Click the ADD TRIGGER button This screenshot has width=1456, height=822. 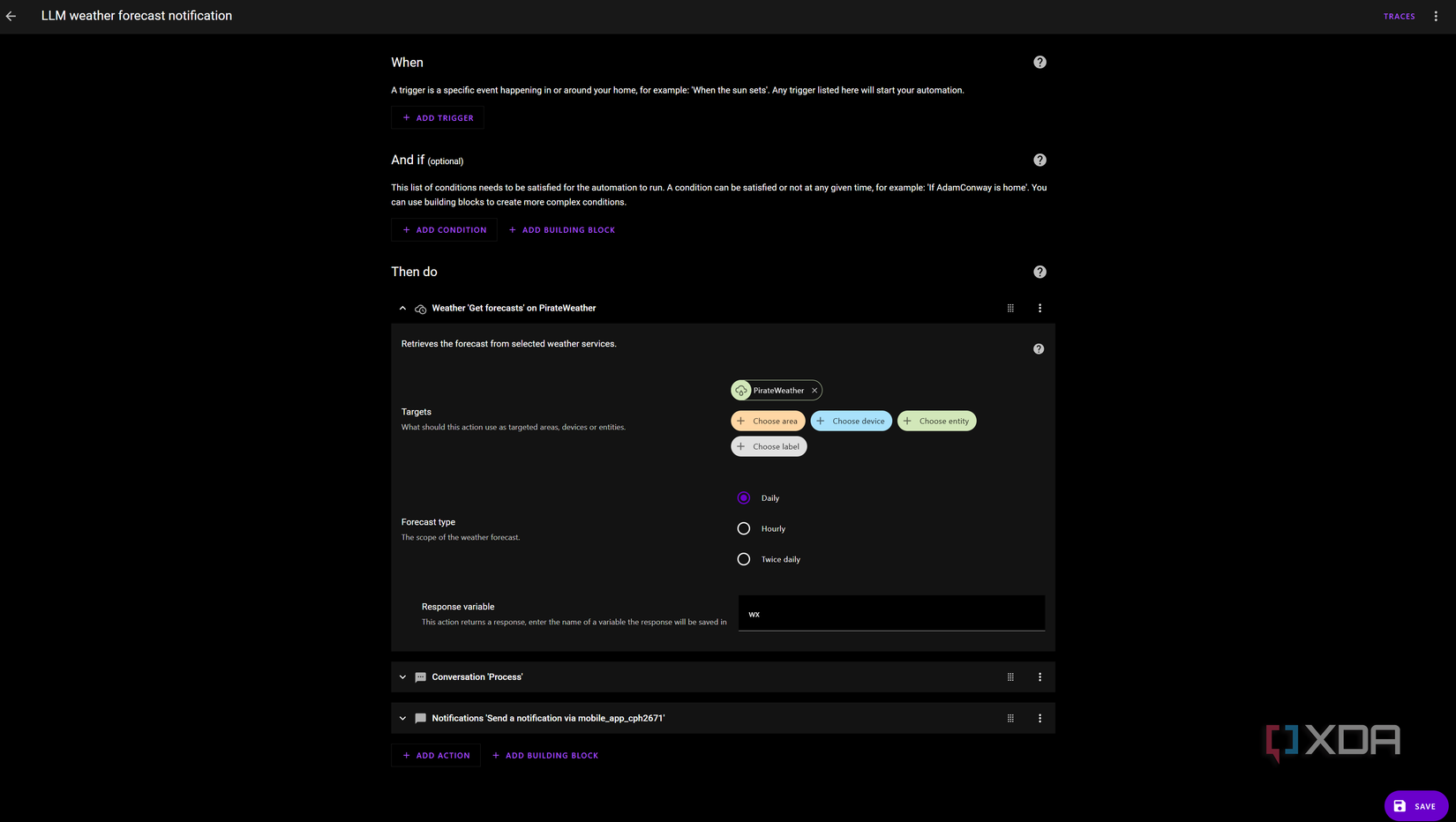tap(437, 117)
